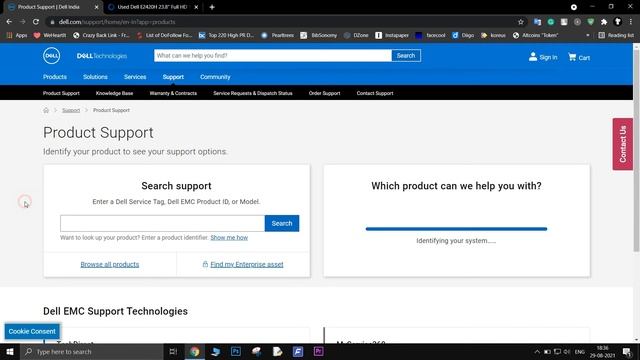Click the Dell logo in header
640x360 pixels.
(51, 56)
